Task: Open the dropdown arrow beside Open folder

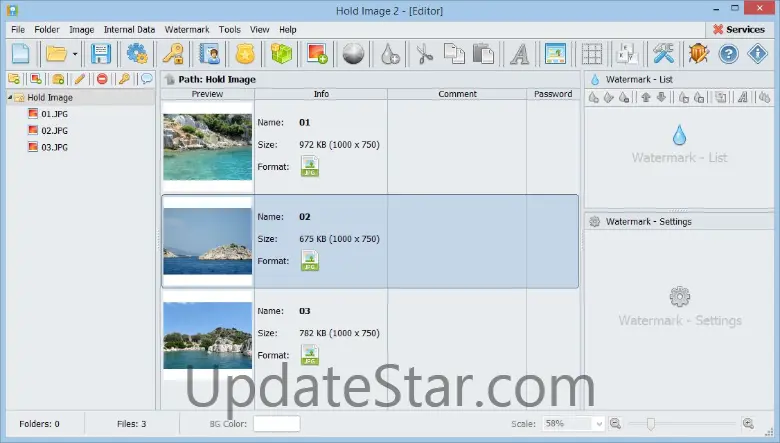Action: click(75, 54)
